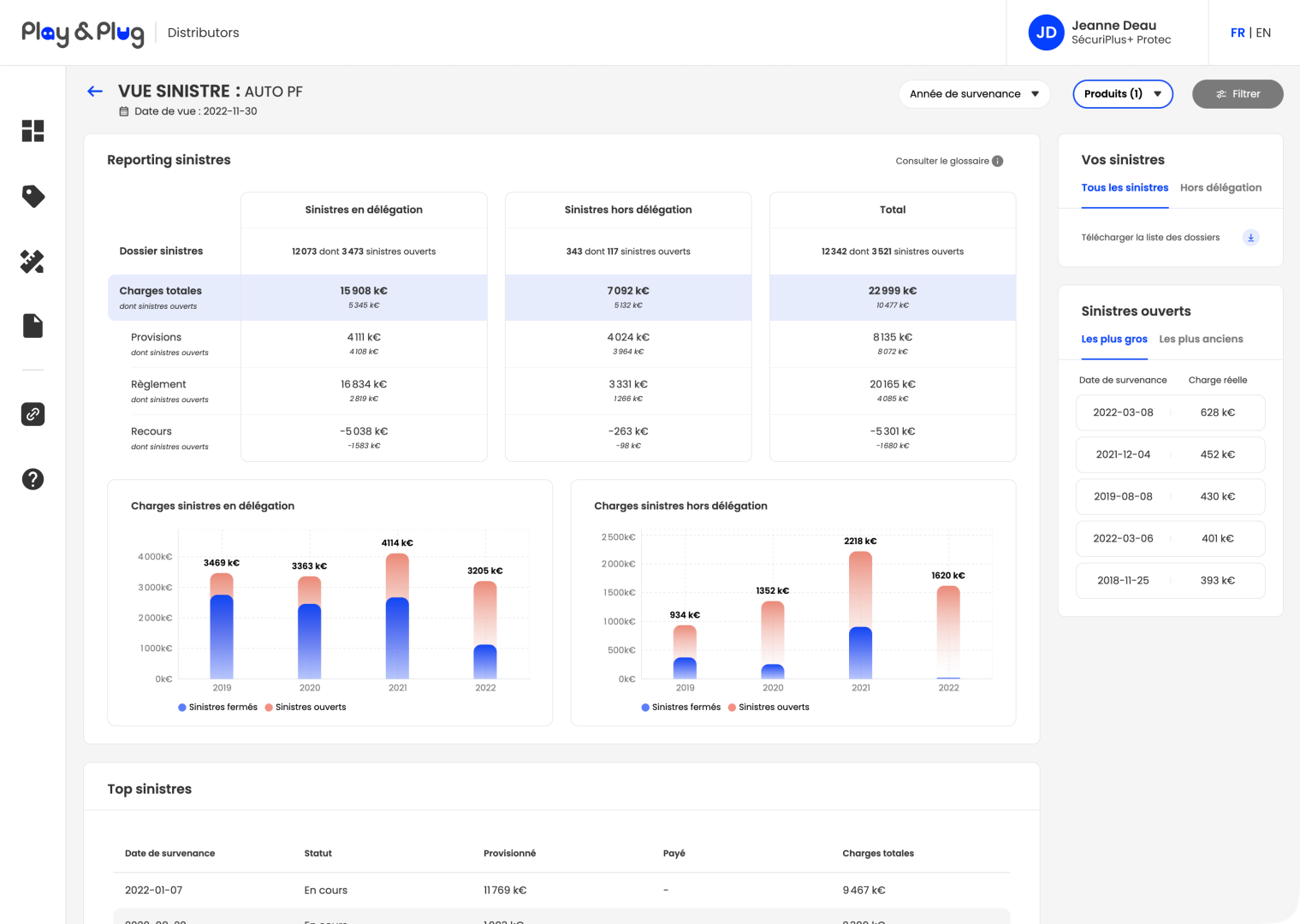Select the Les plus anciens tab
The image size is (1300, 924).
(1201, 339)
